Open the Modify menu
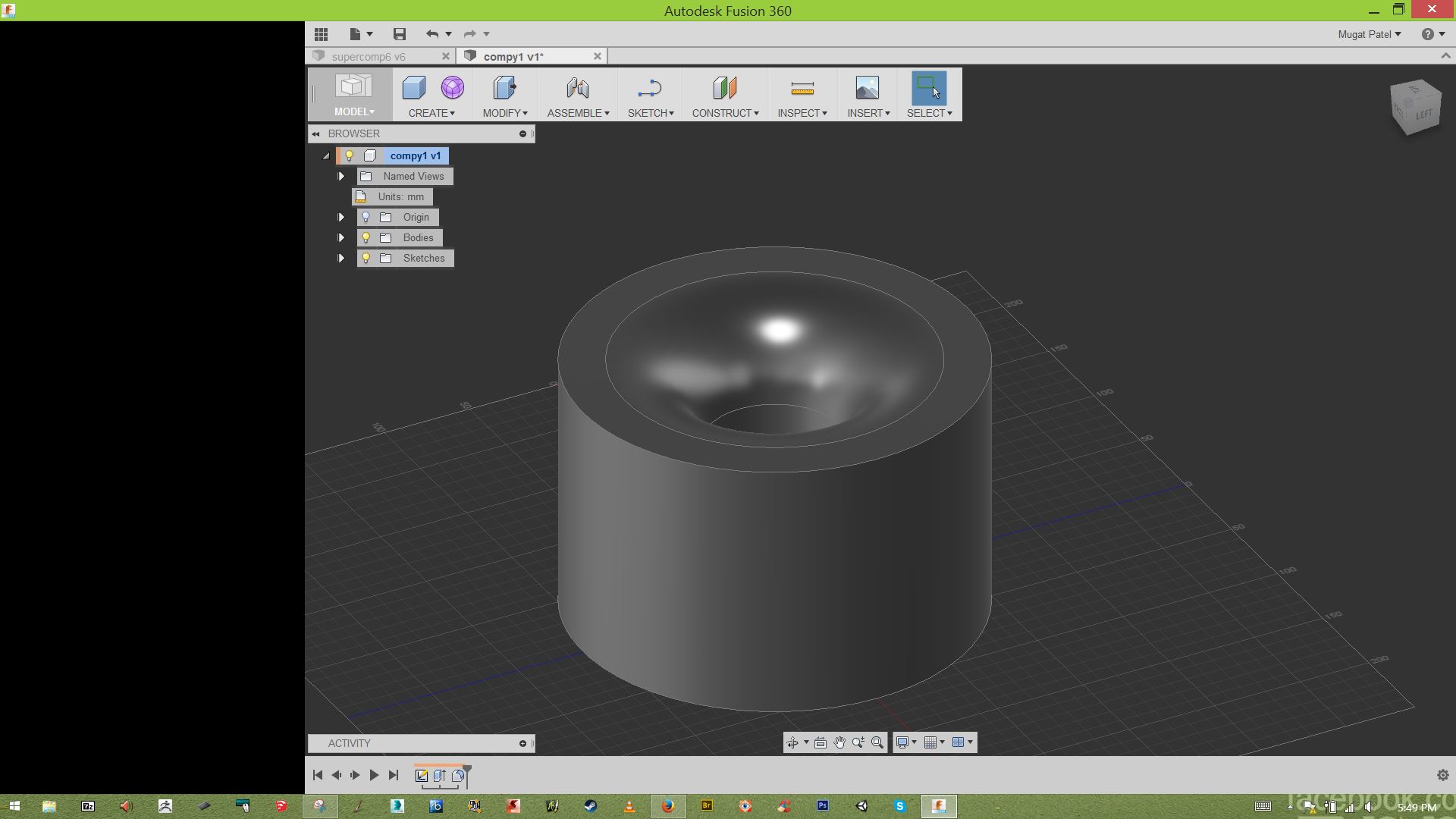1456x819 pixels. coord(504,95)
